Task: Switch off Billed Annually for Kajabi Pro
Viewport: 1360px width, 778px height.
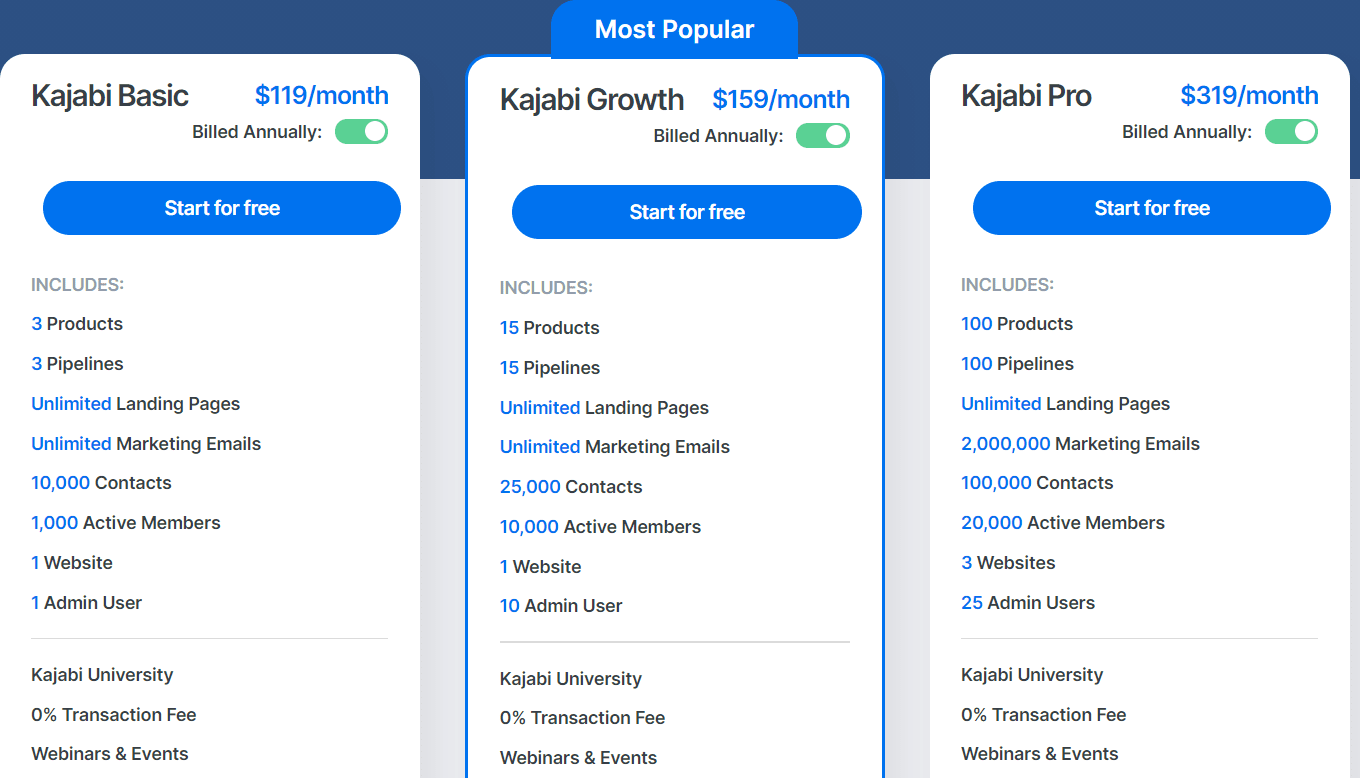Action: [1291, 132]
